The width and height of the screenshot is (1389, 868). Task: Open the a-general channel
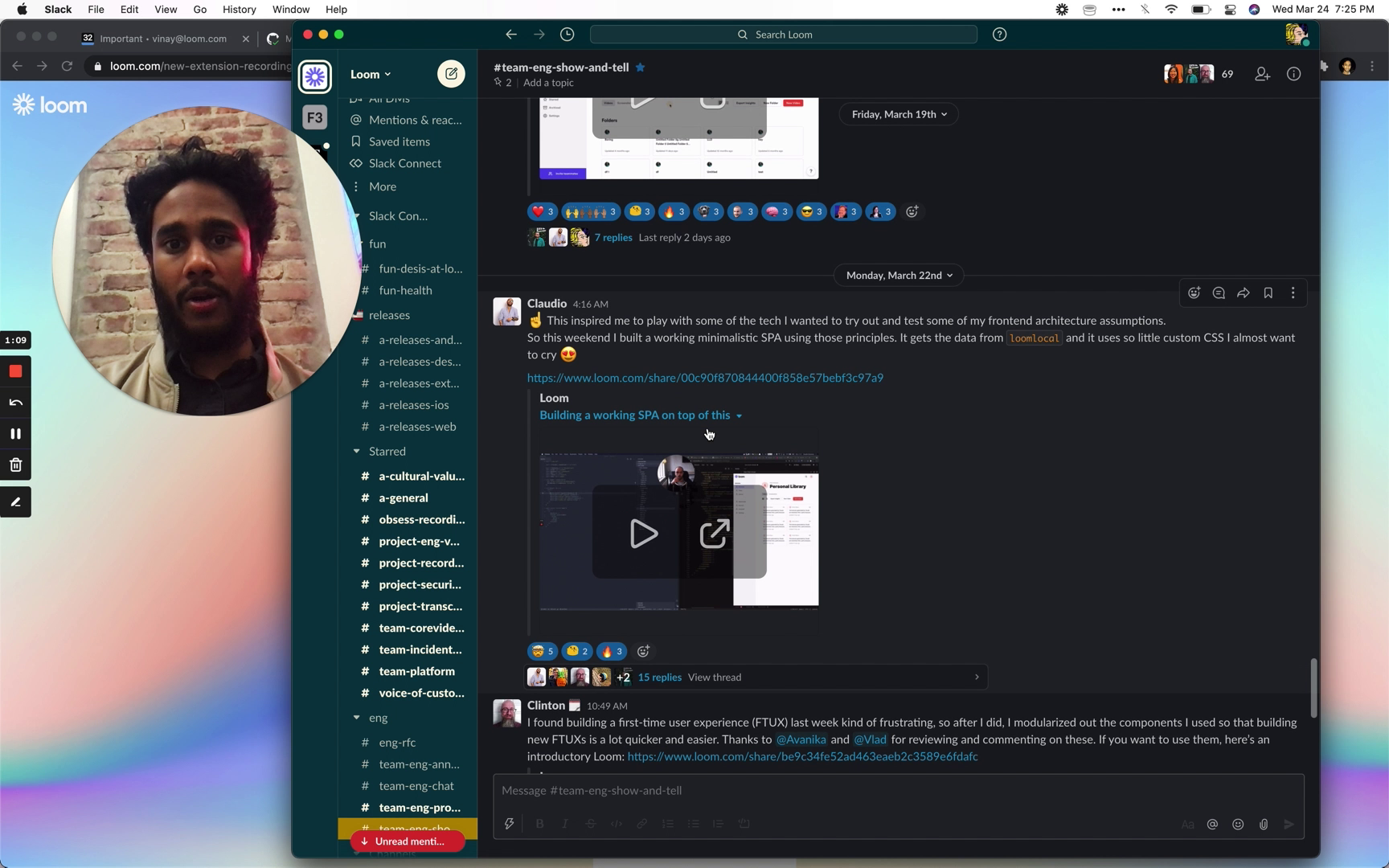[x=404, y=498]
